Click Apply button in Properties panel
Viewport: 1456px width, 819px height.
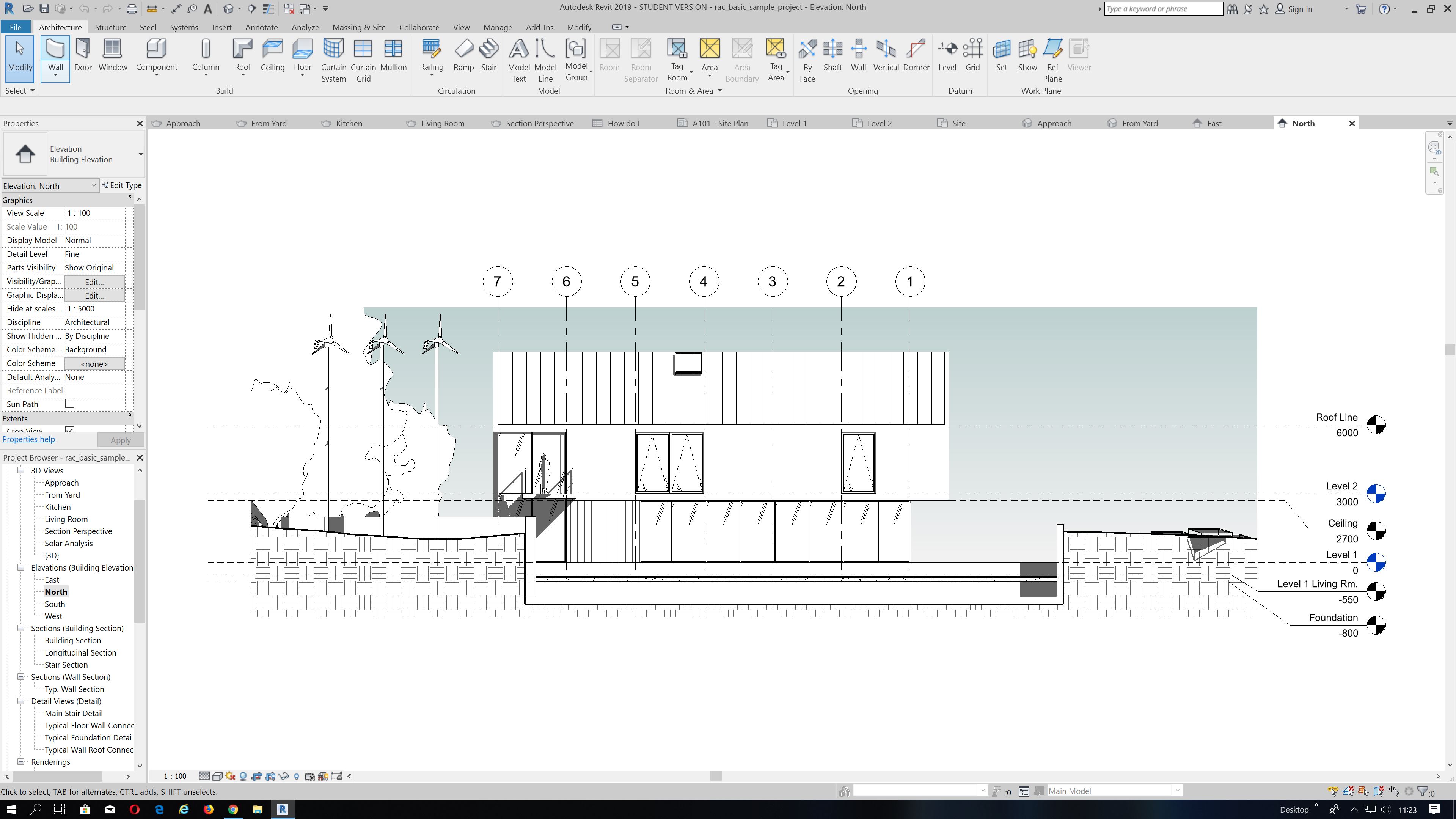(x=119, y=440)
